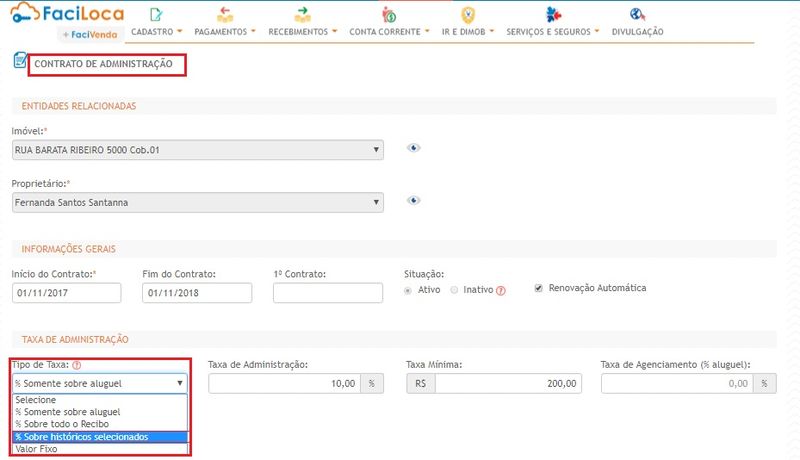Open the Imóvel dropdown
Screen dimensions: 800x460
click(197, 150)
